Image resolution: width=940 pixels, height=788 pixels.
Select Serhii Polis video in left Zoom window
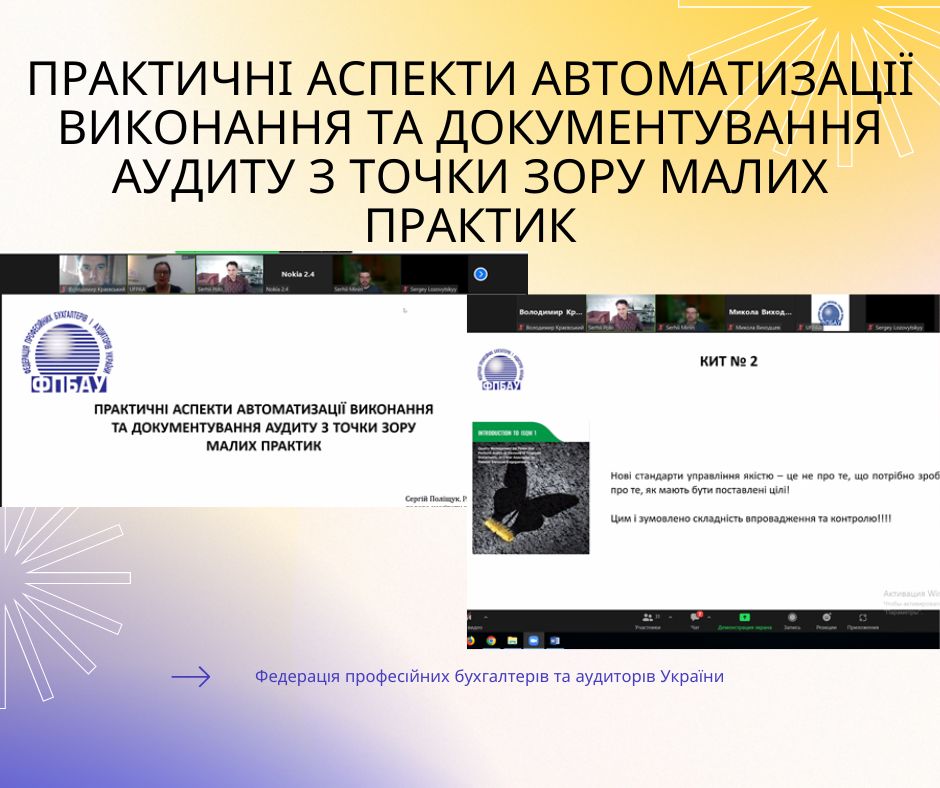pyautogui.click(x=230, y=274)
